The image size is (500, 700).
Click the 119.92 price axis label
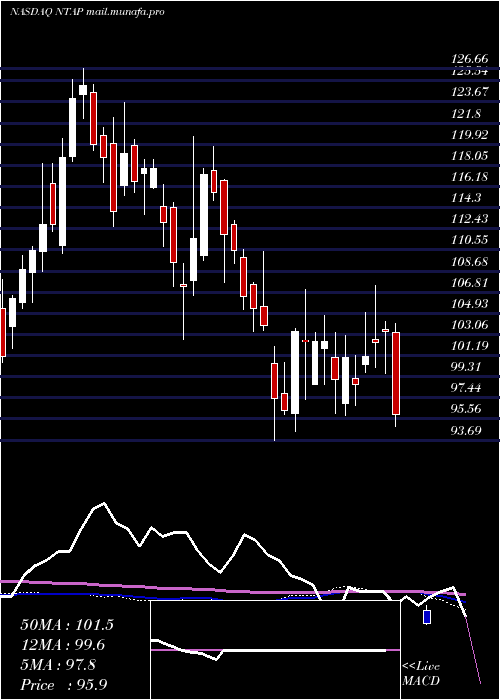tap(470, 135)
